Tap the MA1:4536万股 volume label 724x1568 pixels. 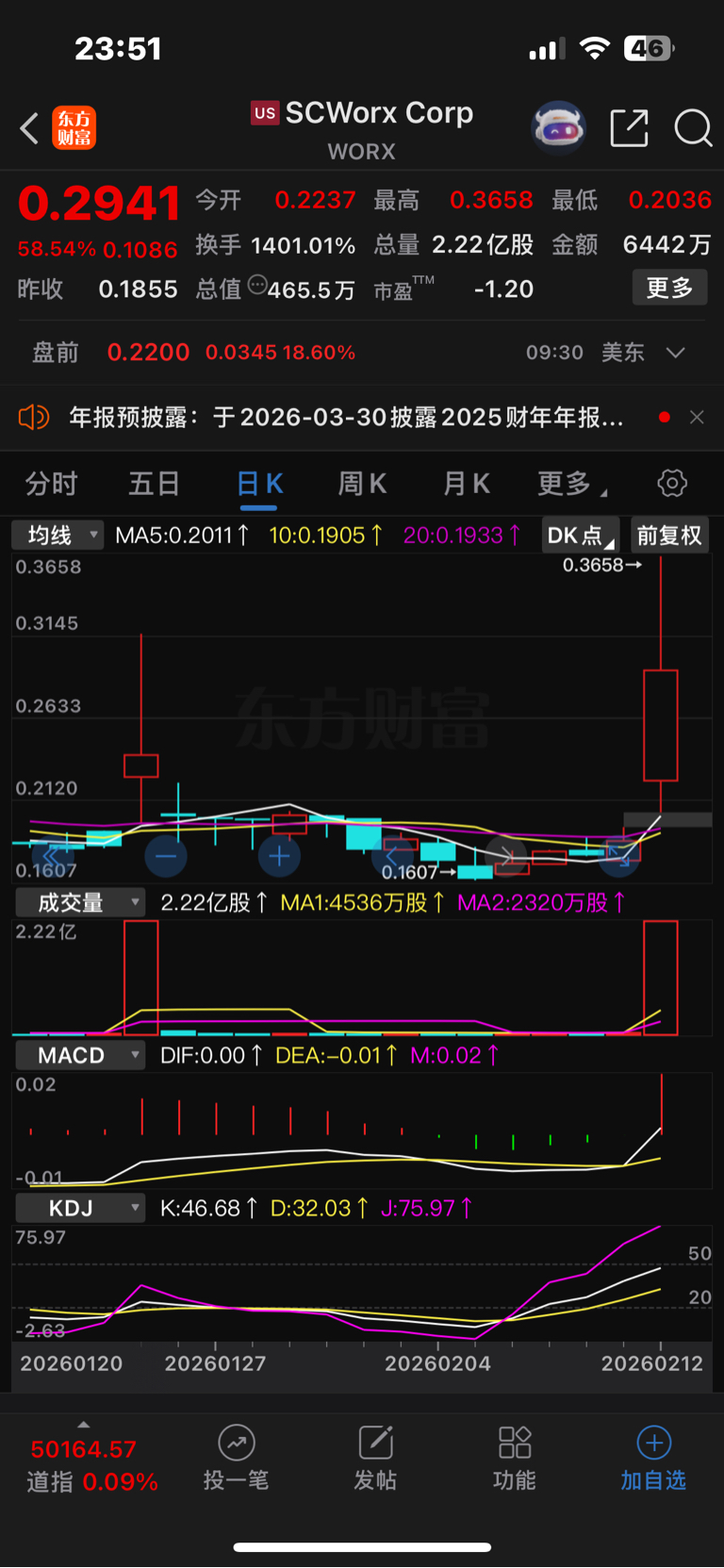tap(363, 902)
